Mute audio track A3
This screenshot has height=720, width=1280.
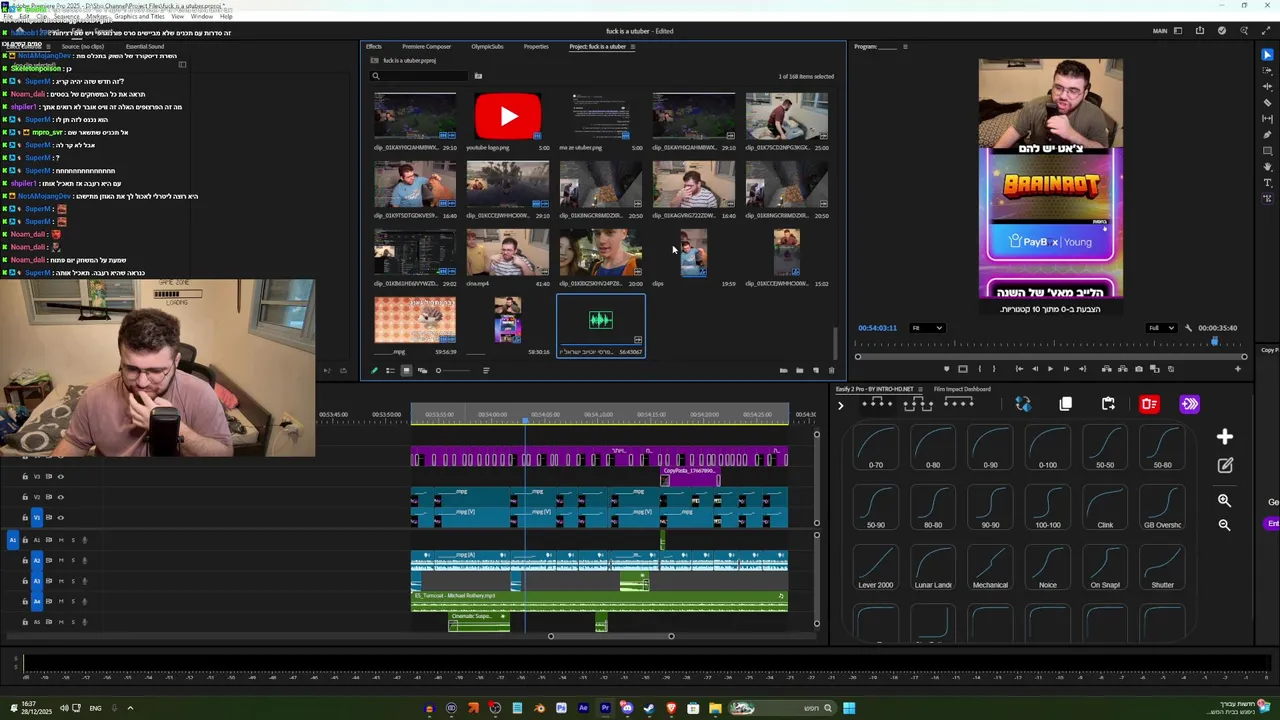coord(61,581)
